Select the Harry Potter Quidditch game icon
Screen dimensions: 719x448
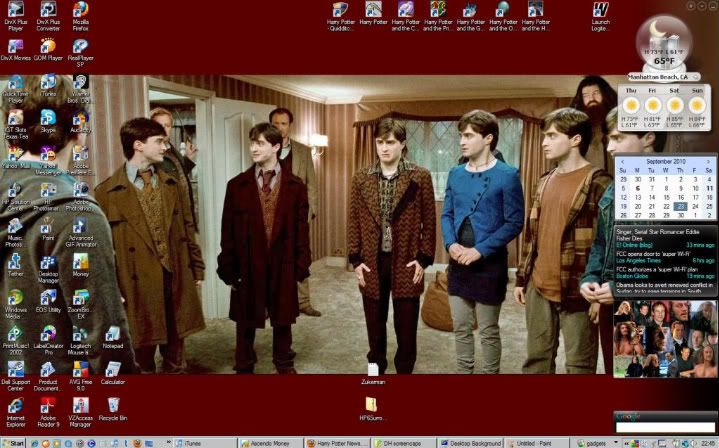click(341, 16)
